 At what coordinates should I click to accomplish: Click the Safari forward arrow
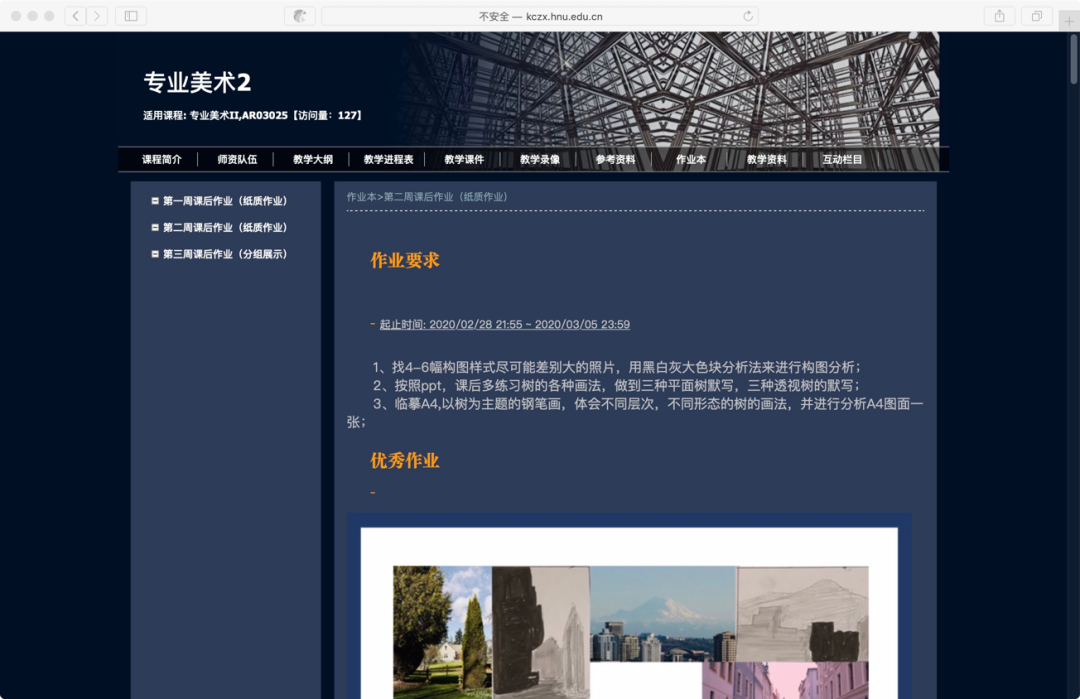pos(97,16)
